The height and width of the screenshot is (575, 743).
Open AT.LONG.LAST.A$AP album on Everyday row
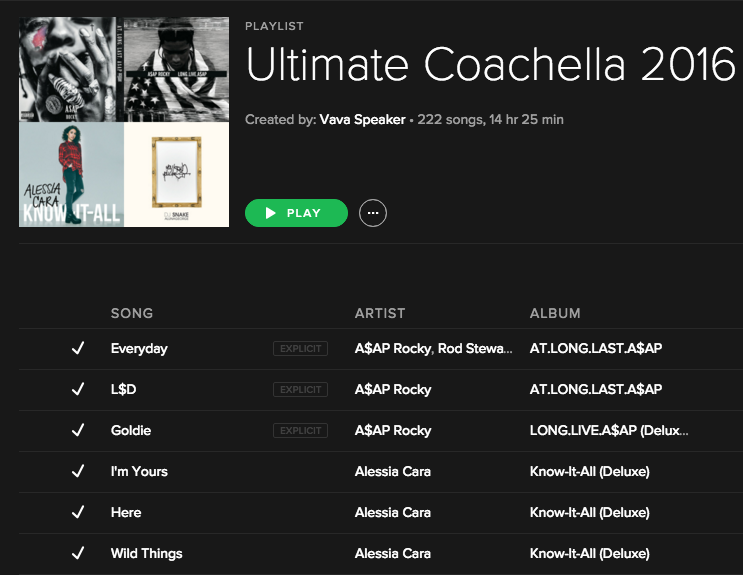point(596,348)
